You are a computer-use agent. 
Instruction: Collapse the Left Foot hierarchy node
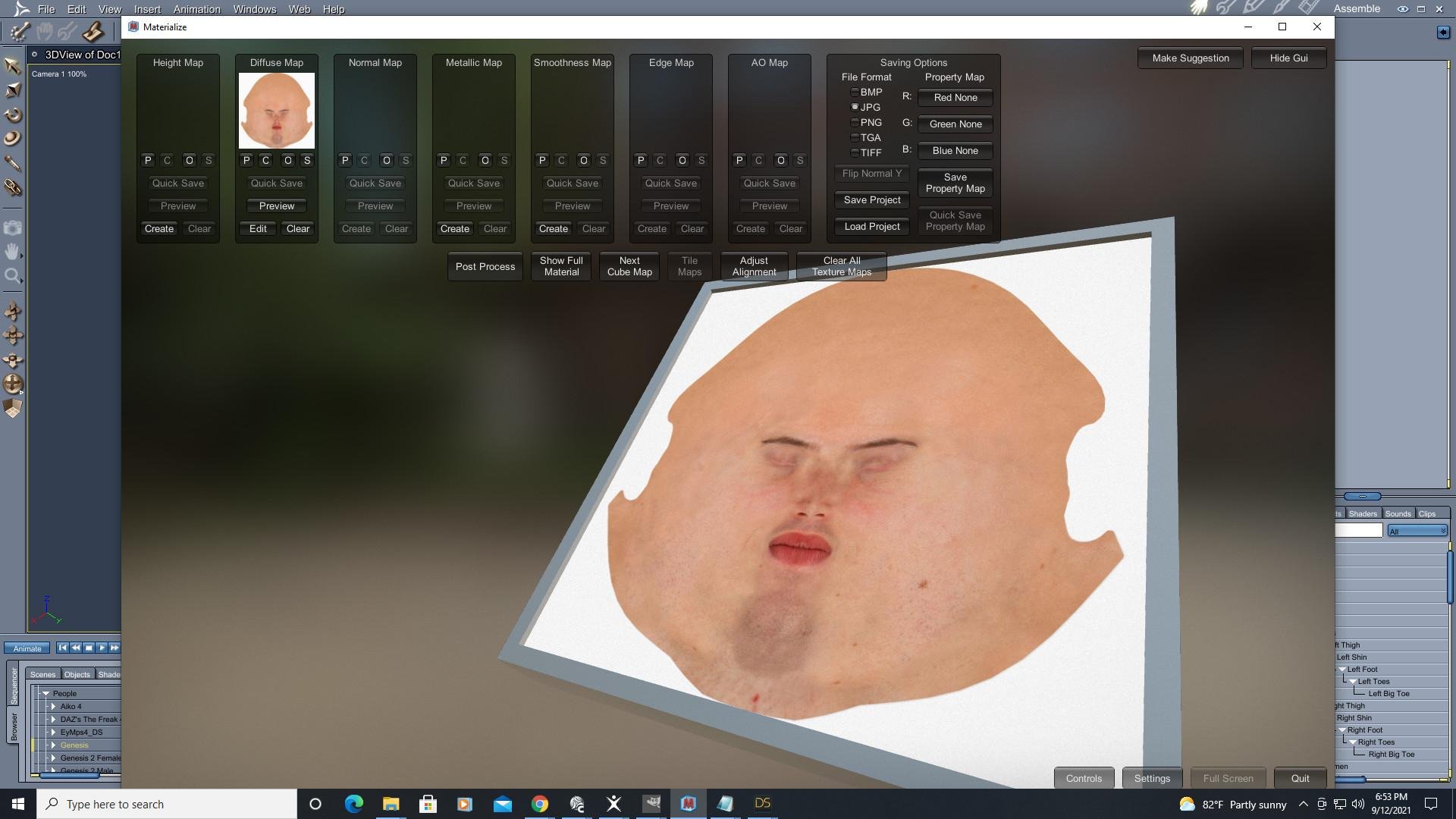pos(1342,670)
